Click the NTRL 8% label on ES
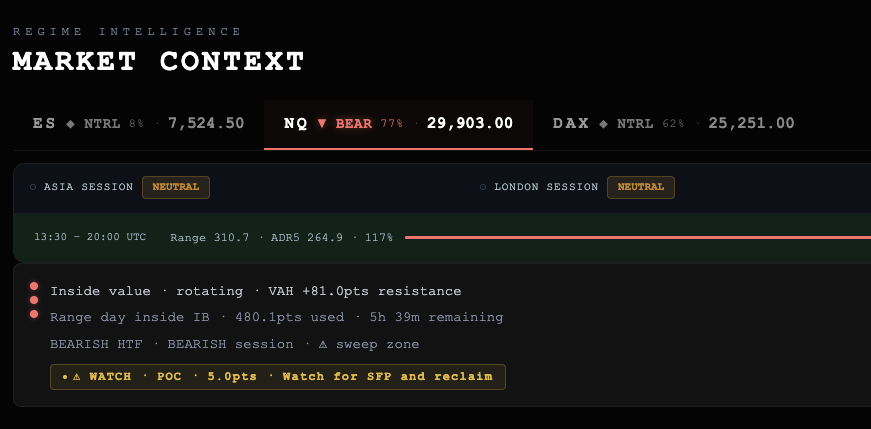This screenshot has width=871, height=429. [114, 124]
